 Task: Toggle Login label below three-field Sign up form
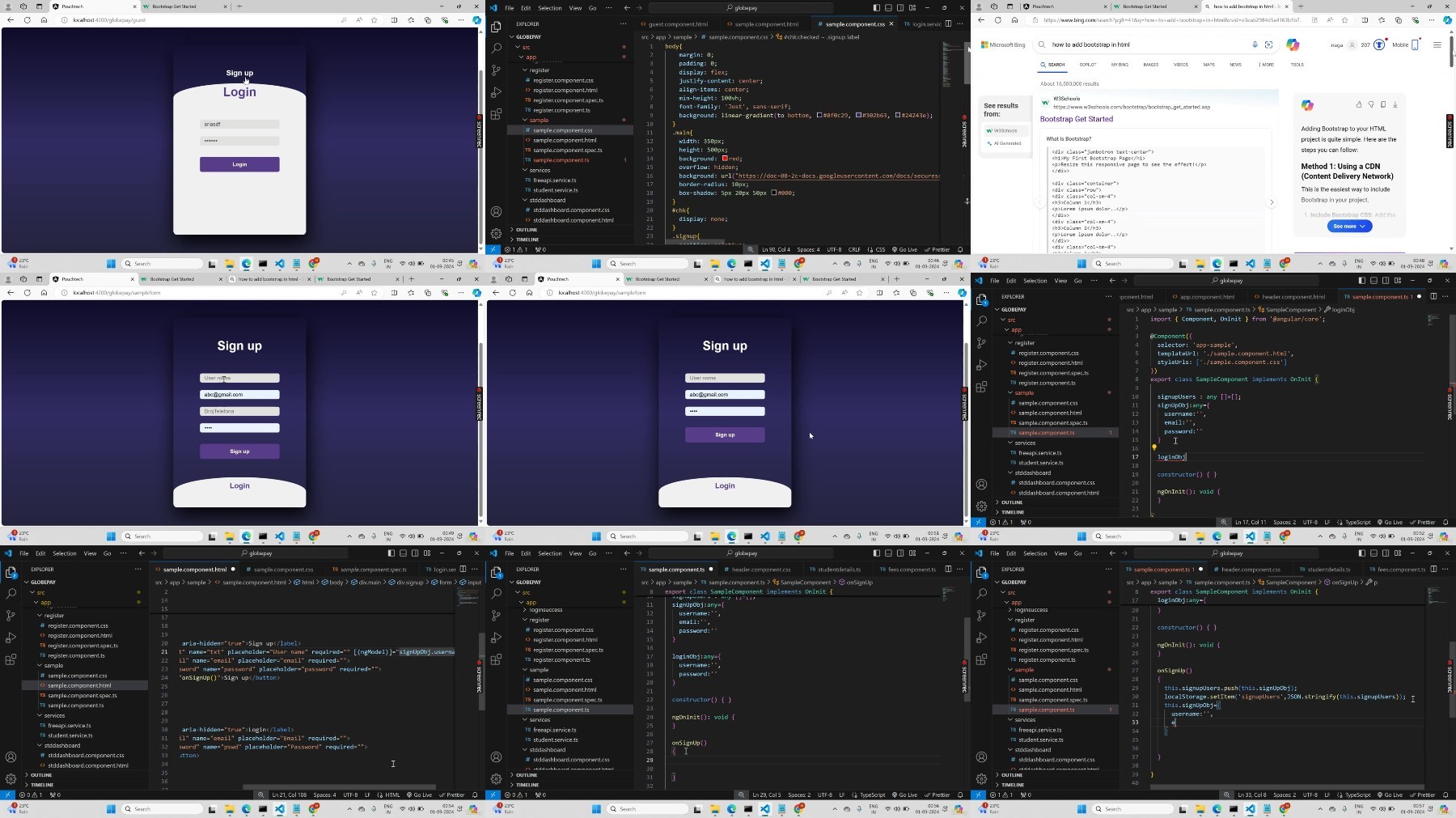725,485
